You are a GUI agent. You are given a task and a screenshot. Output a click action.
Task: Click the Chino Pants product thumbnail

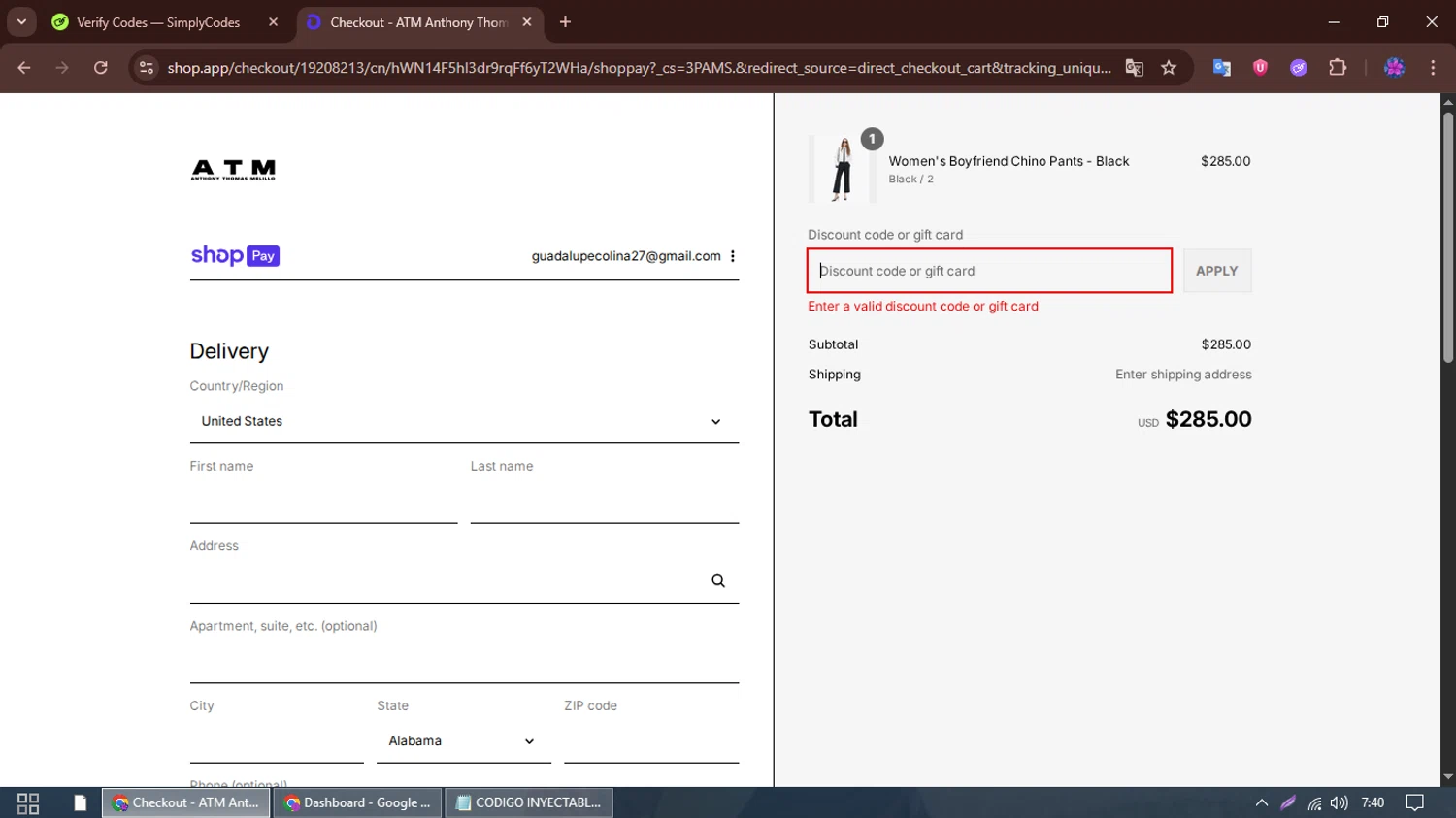coord(842,169)
